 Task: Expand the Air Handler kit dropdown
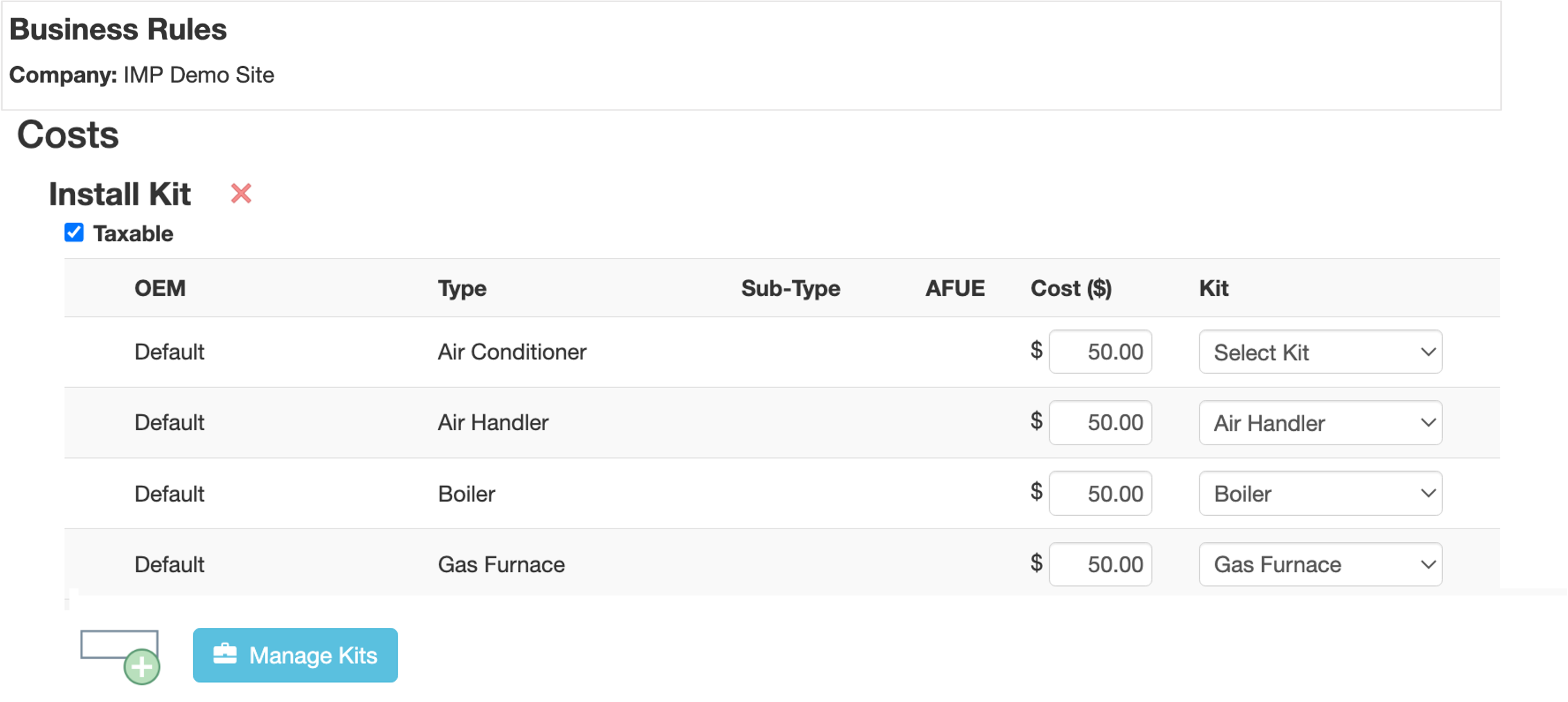(1320, 423)
